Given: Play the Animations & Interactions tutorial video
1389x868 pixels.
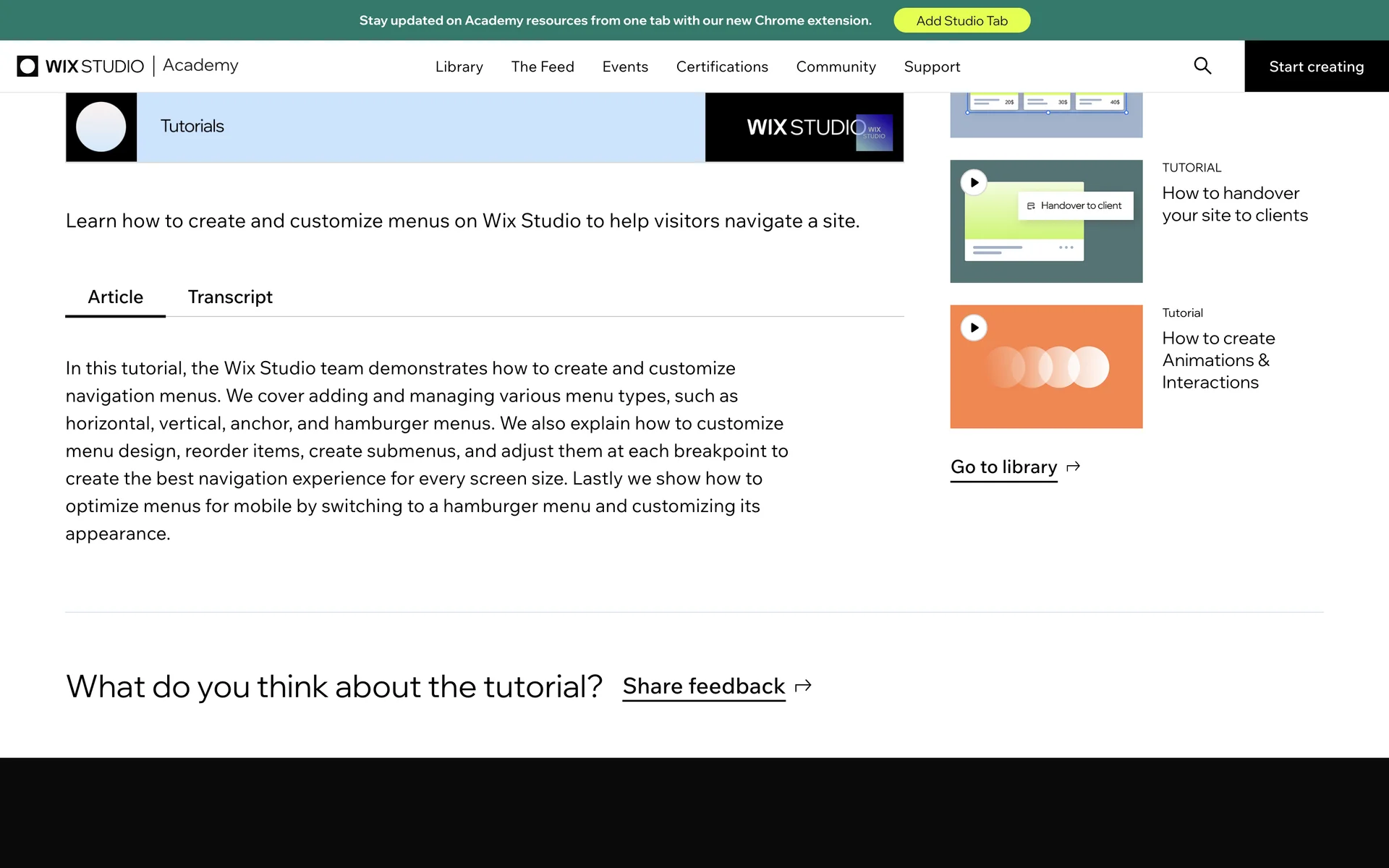Looking at the screenshot, I should click(x=974, y=328).
